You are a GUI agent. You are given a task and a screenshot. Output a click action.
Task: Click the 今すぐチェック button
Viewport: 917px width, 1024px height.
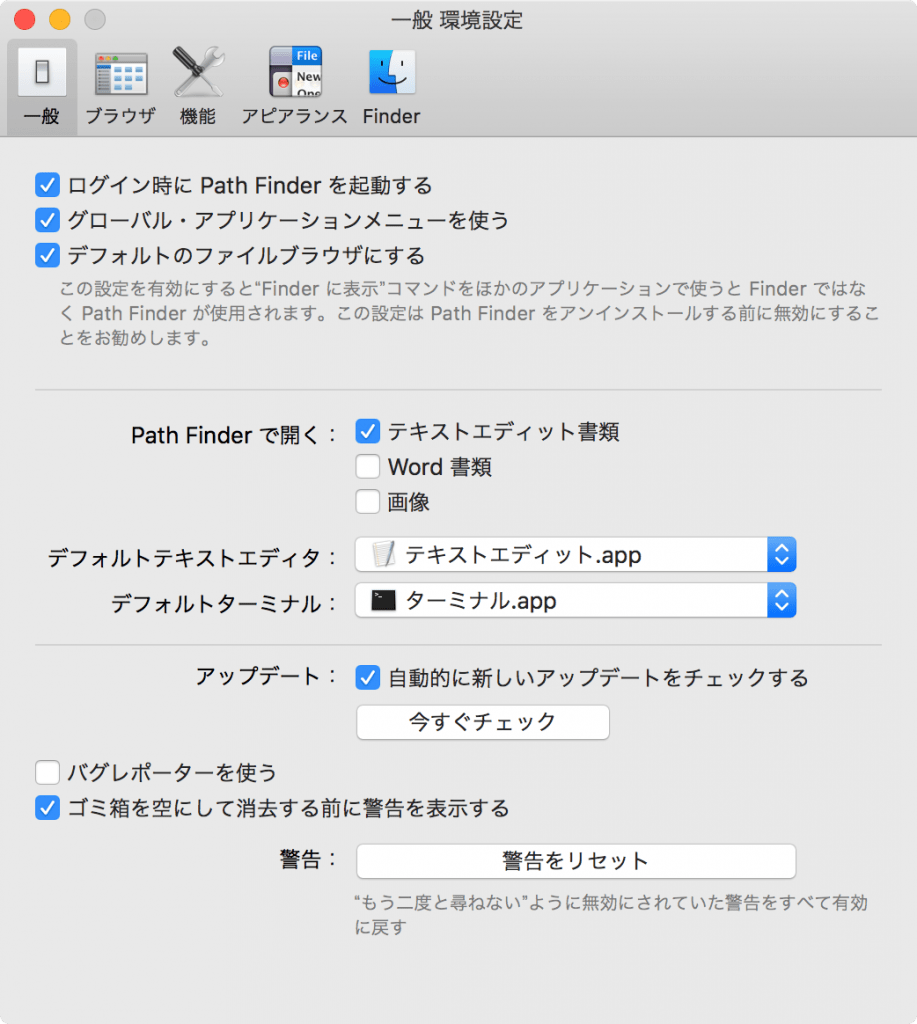(x=483, y=722)
